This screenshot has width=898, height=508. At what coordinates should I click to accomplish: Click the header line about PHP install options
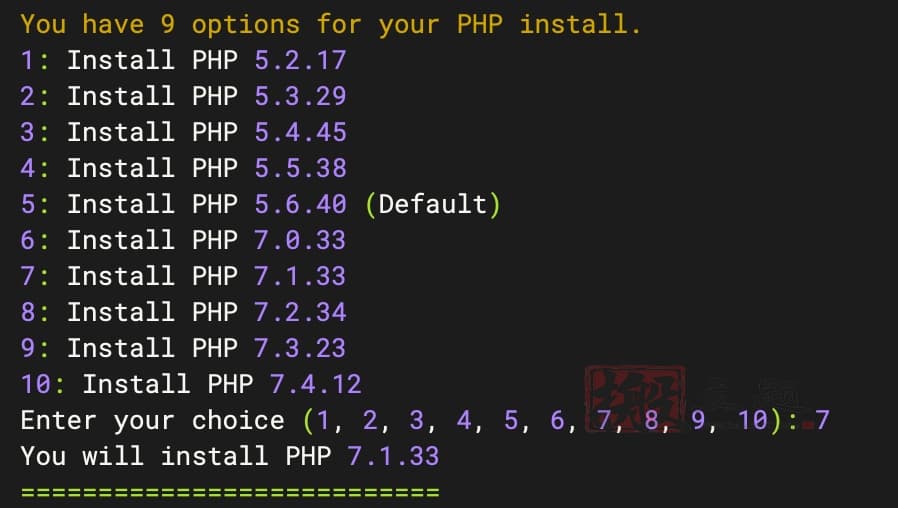coord(330,24)
